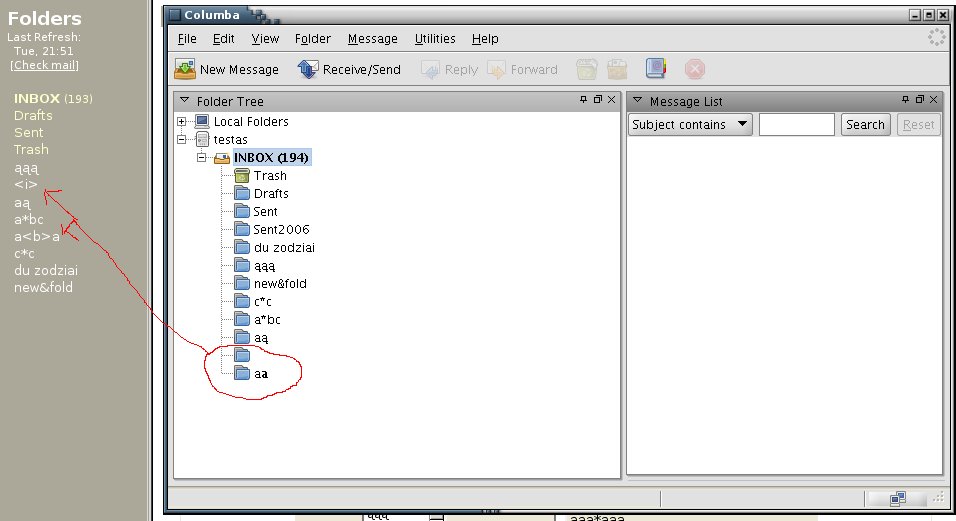Click the Search button in Message List

pos(864,125)
